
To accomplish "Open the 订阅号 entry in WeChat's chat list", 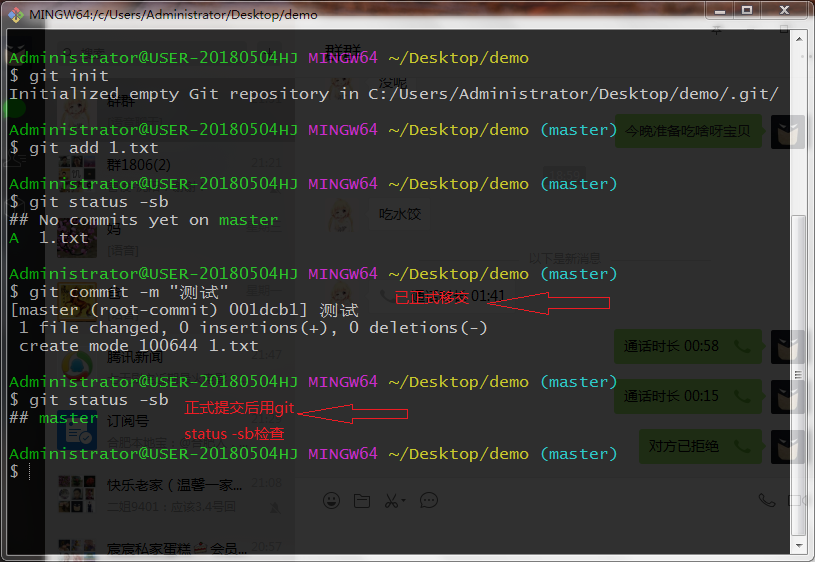I will 172,429.
